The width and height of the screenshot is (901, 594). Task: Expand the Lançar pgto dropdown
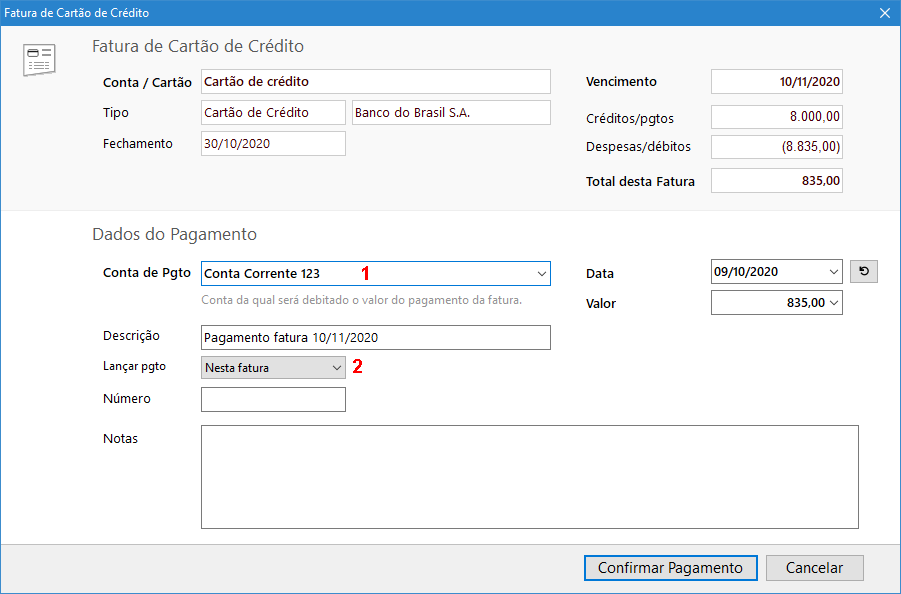(336, 368)
